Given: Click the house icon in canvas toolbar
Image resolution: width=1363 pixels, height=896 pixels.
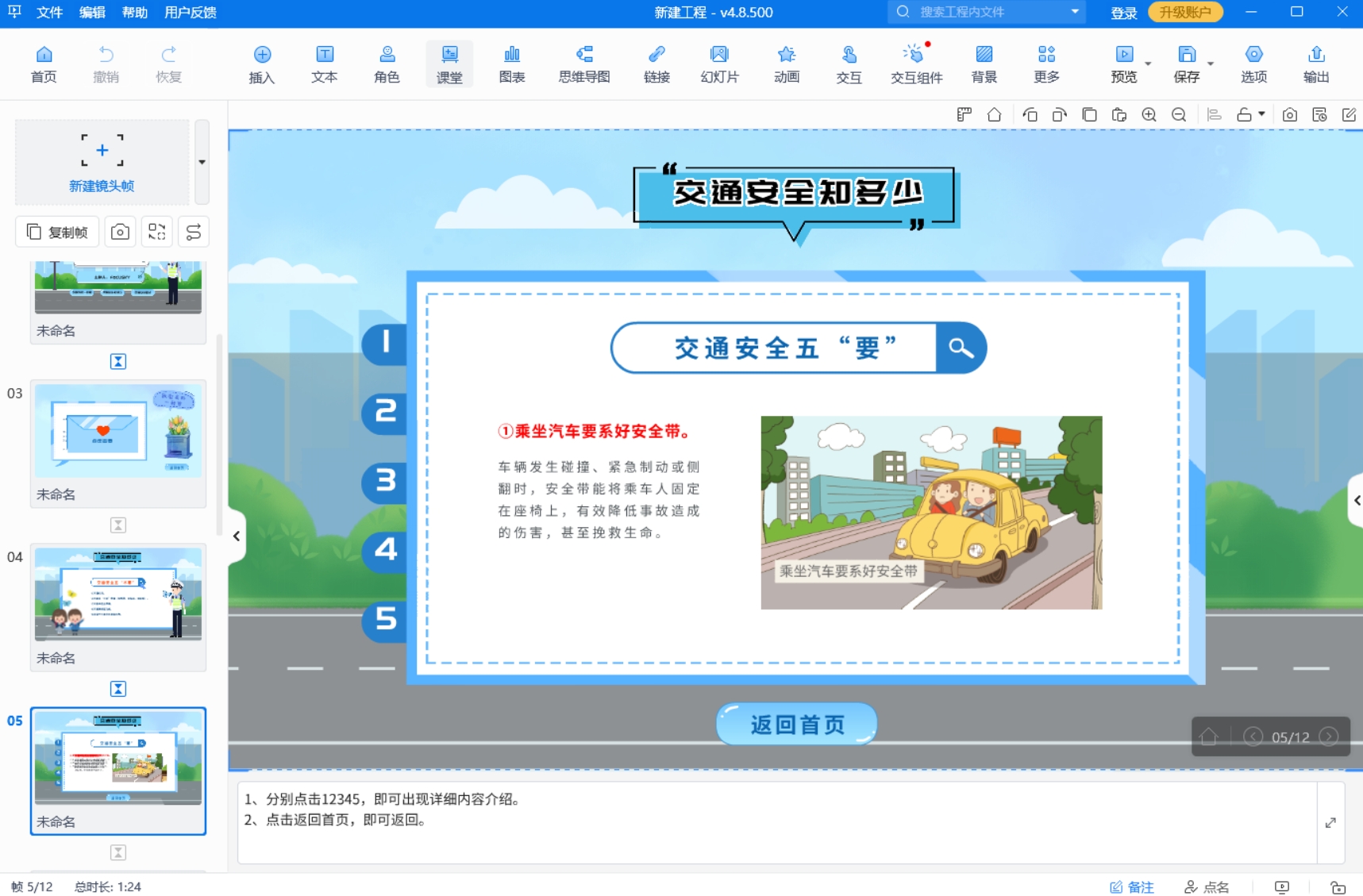Looking at the screenshot, I should point(994,114).
